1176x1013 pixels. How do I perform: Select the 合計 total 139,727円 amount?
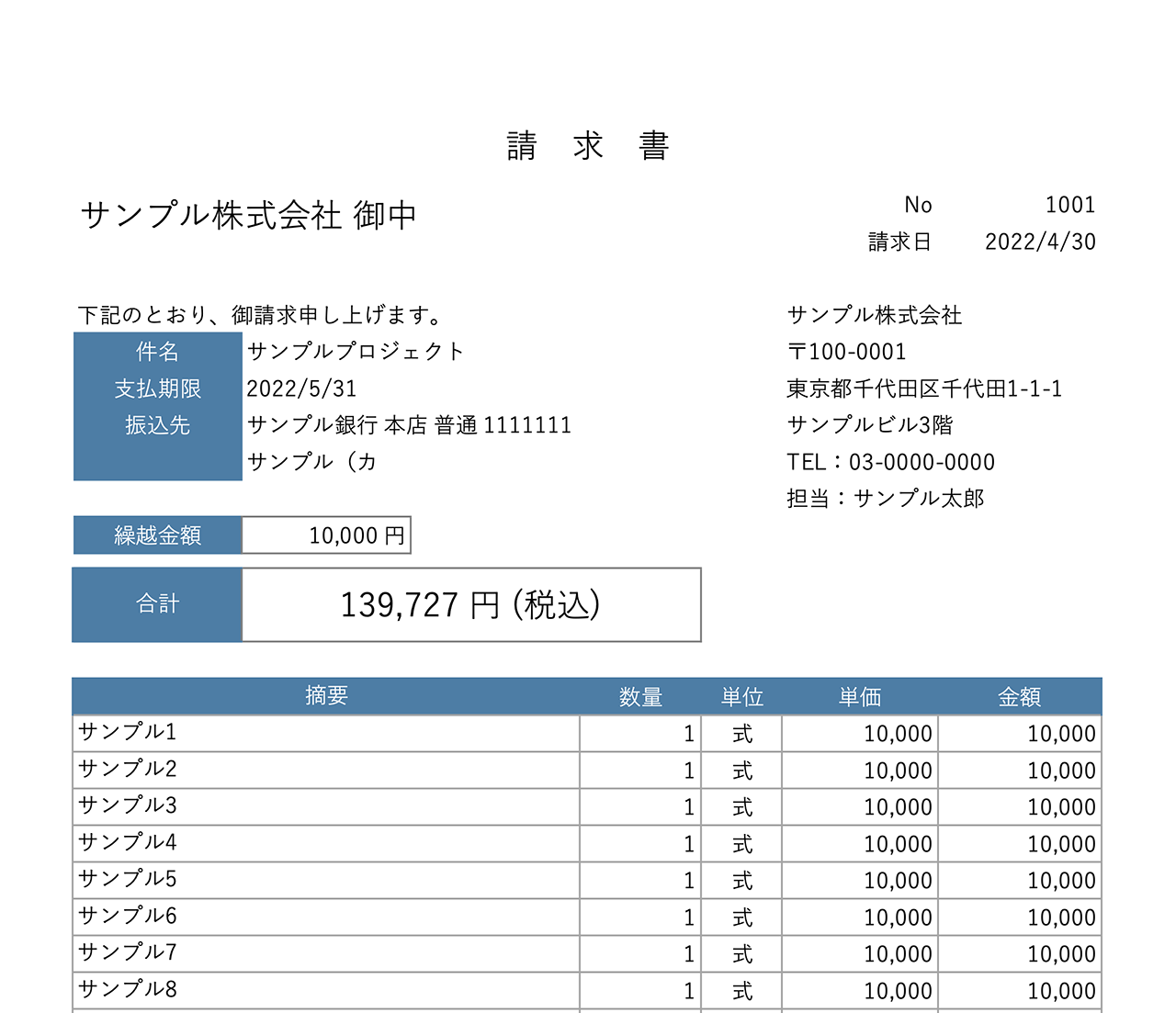coord(469,604)
